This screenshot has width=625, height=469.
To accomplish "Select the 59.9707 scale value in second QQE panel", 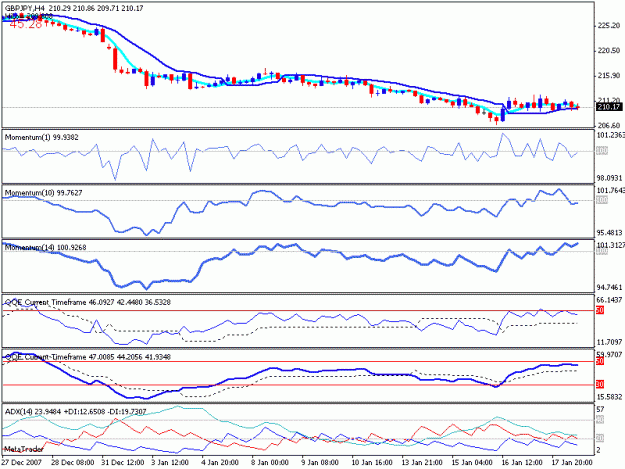I will (x=609, y=355).
